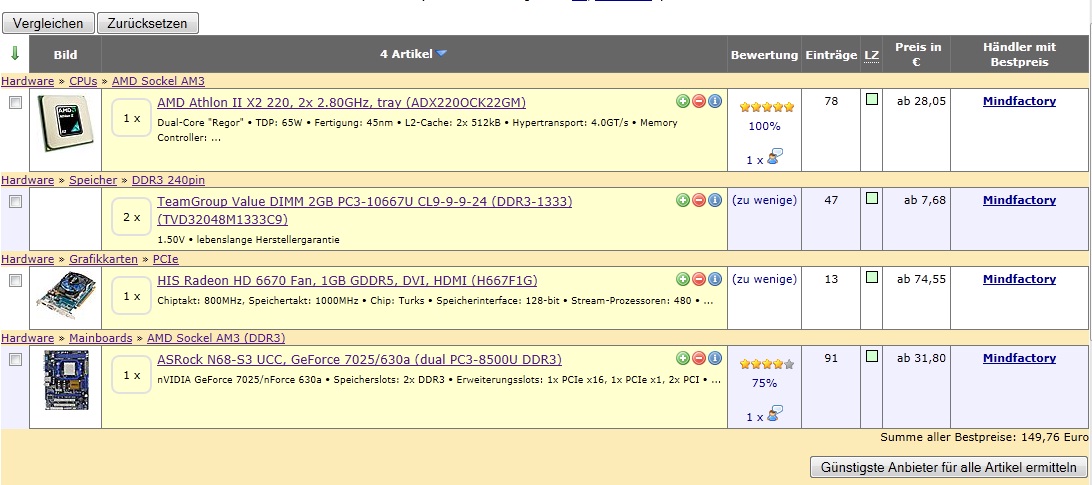1092x485 pixels.
Task: Toggle the LZ checkbox in the TeamGroup row
Action: point(871,199)
